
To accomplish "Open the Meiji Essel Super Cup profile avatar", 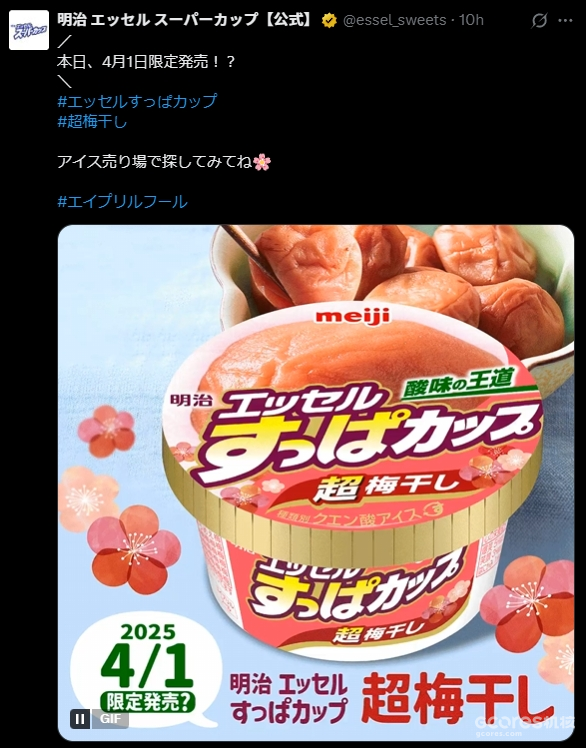I will click(x=29, y=30).
